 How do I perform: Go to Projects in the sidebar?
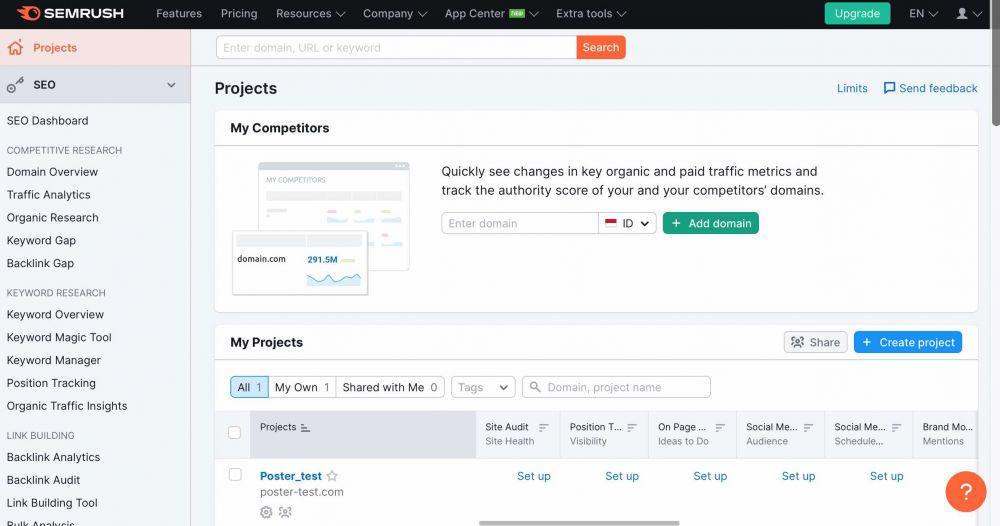tap(95, 47)
